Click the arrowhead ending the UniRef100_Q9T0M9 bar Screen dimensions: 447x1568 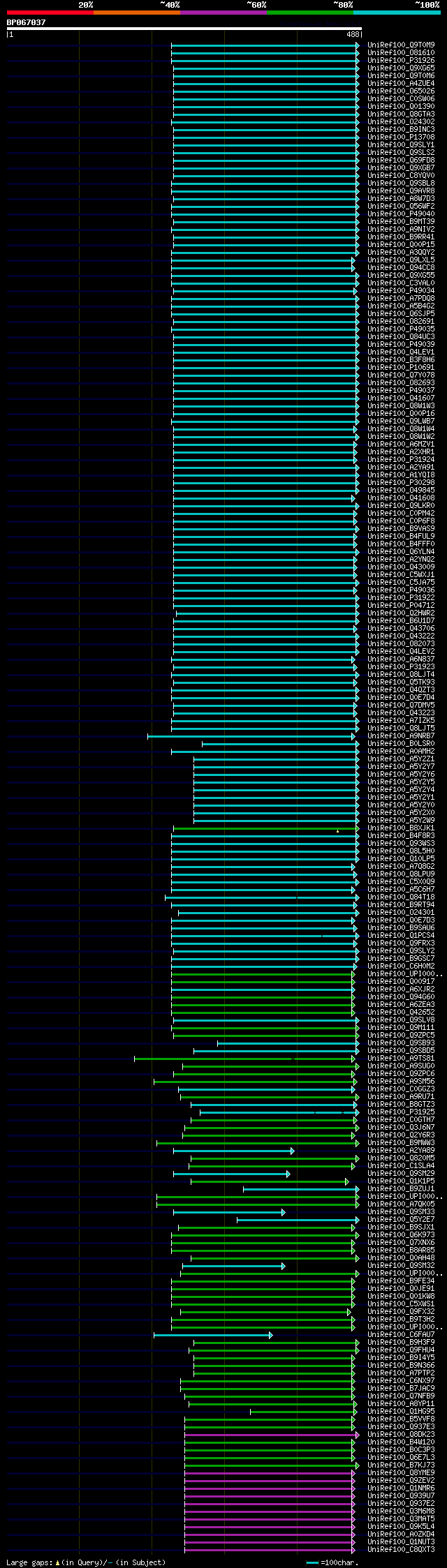coord(358,45)
